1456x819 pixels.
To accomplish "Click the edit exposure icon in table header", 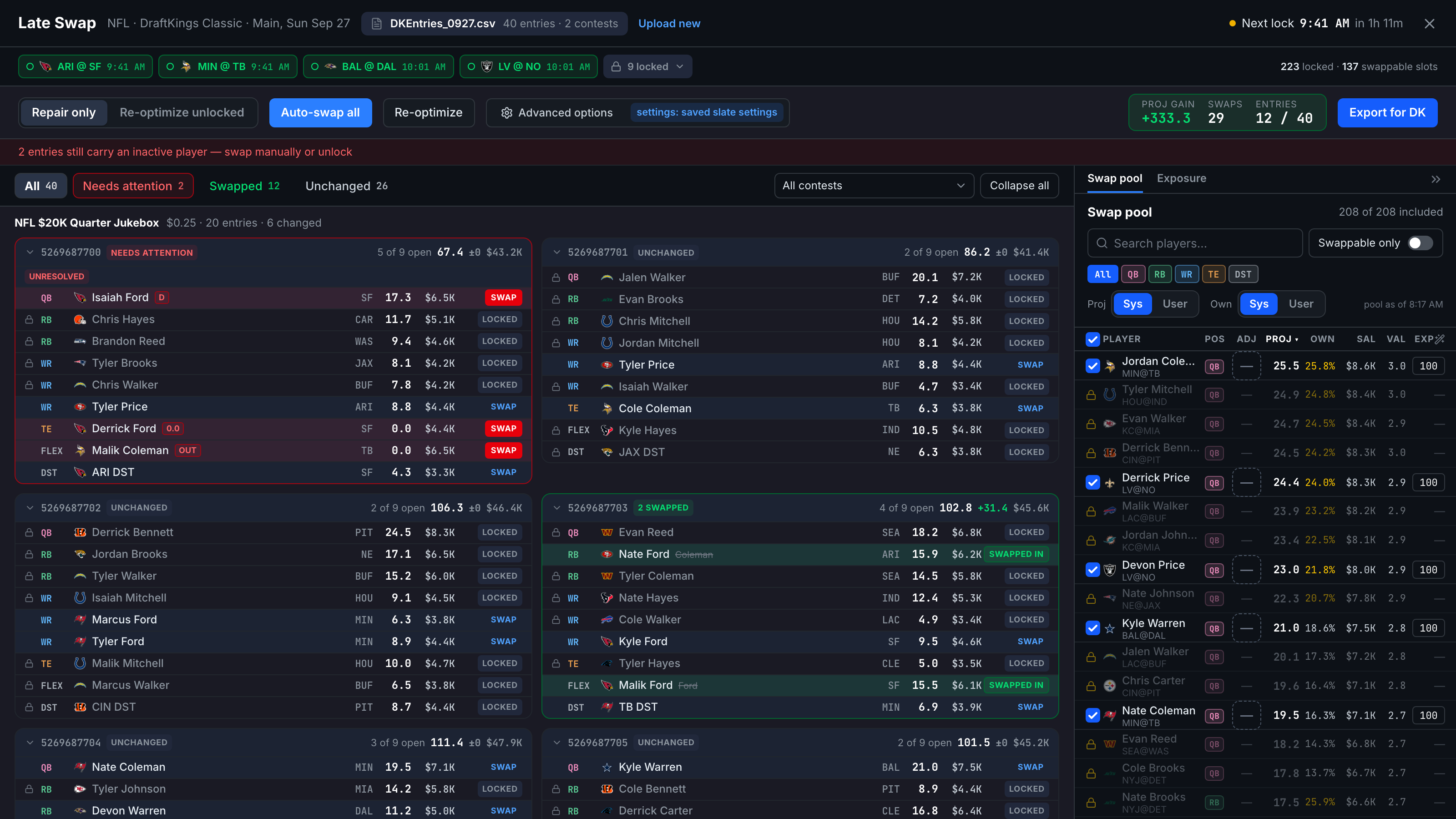I will point(1439,339).
